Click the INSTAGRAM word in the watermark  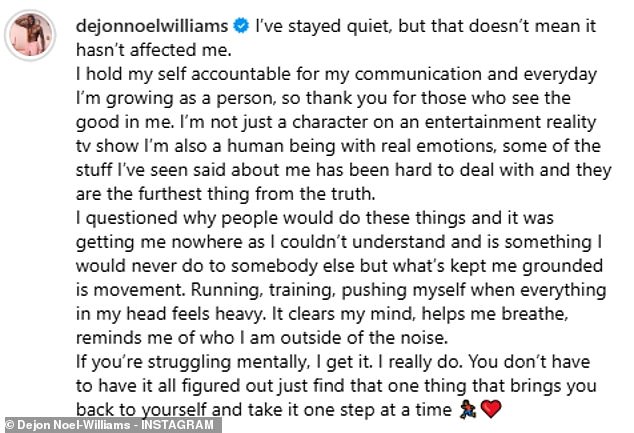coord(178,425)
